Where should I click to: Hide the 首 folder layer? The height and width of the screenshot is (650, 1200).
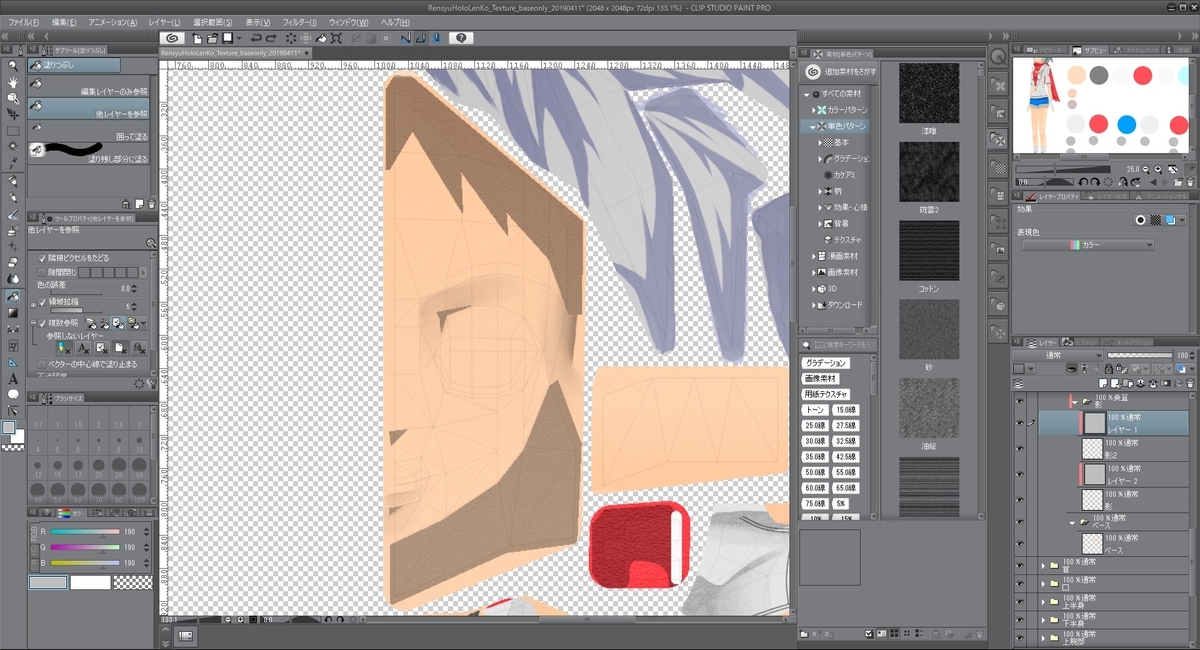click(1019, 566)
